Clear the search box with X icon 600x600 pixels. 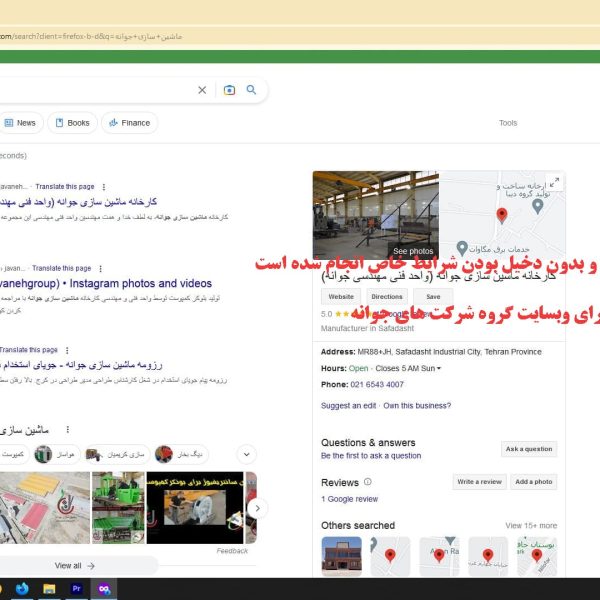[202, 90]
